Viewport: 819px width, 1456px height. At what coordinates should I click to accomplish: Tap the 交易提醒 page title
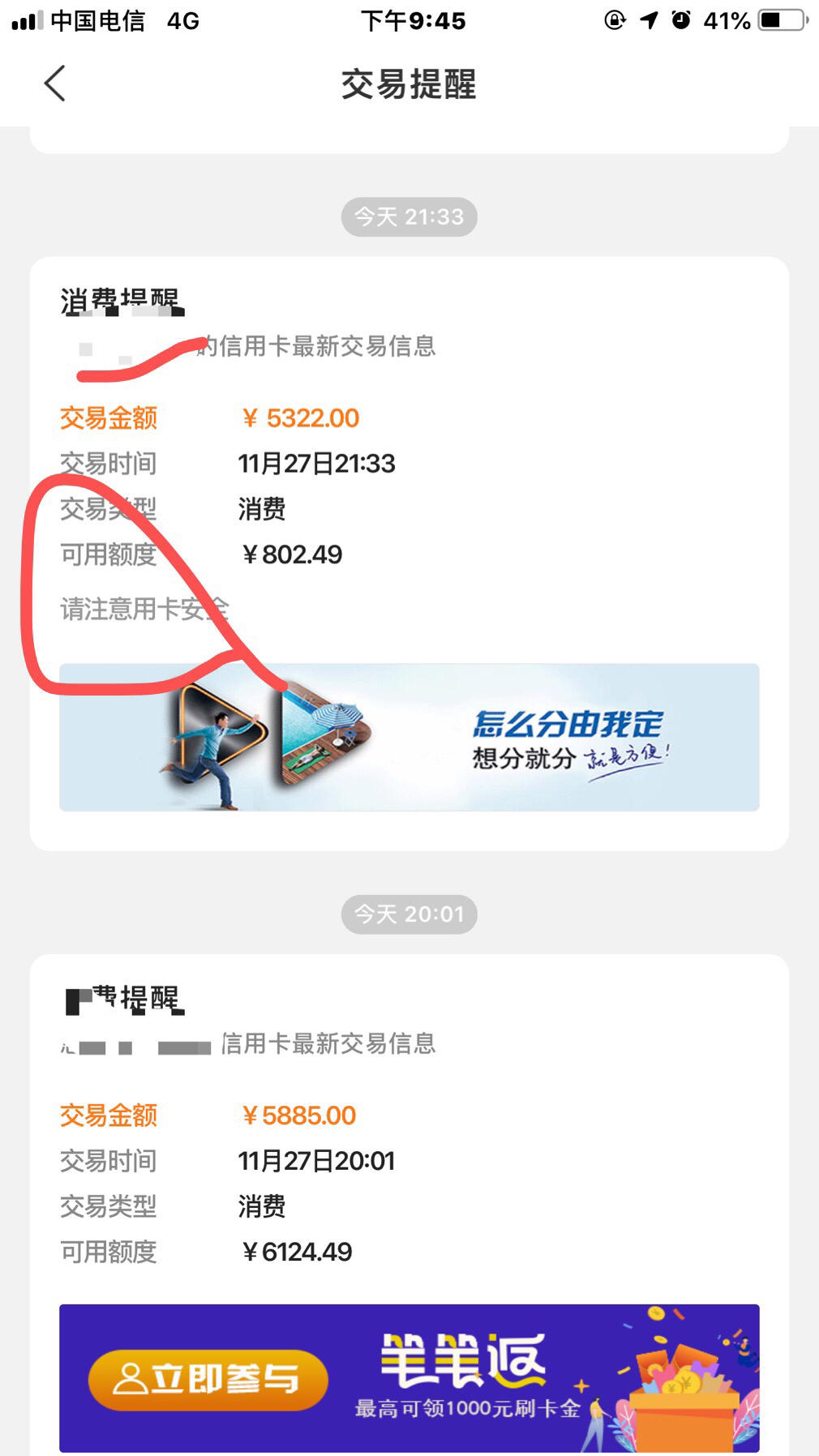(409, 84)
